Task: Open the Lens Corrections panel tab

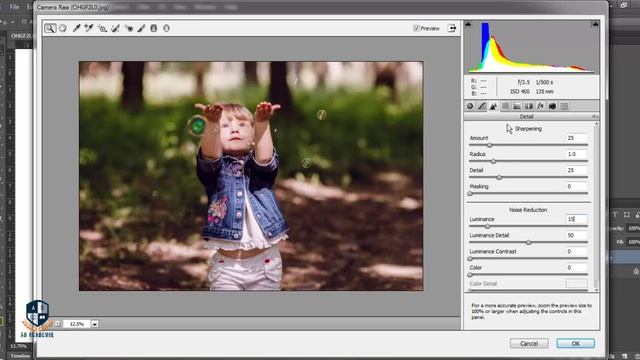Action: [x=529, y=106]
